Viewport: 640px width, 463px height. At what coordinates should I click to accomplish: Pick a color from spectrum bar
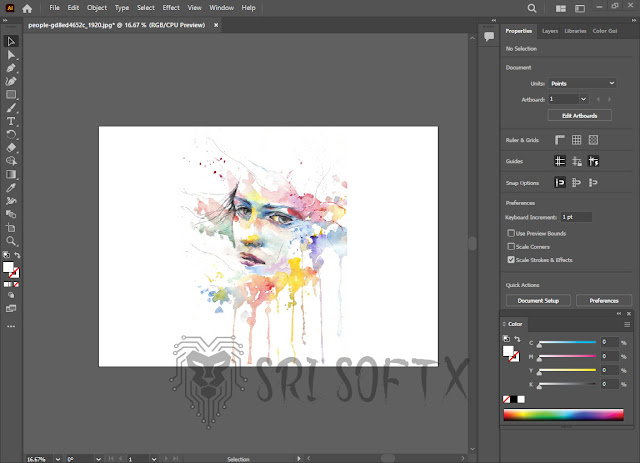[563, 414]
